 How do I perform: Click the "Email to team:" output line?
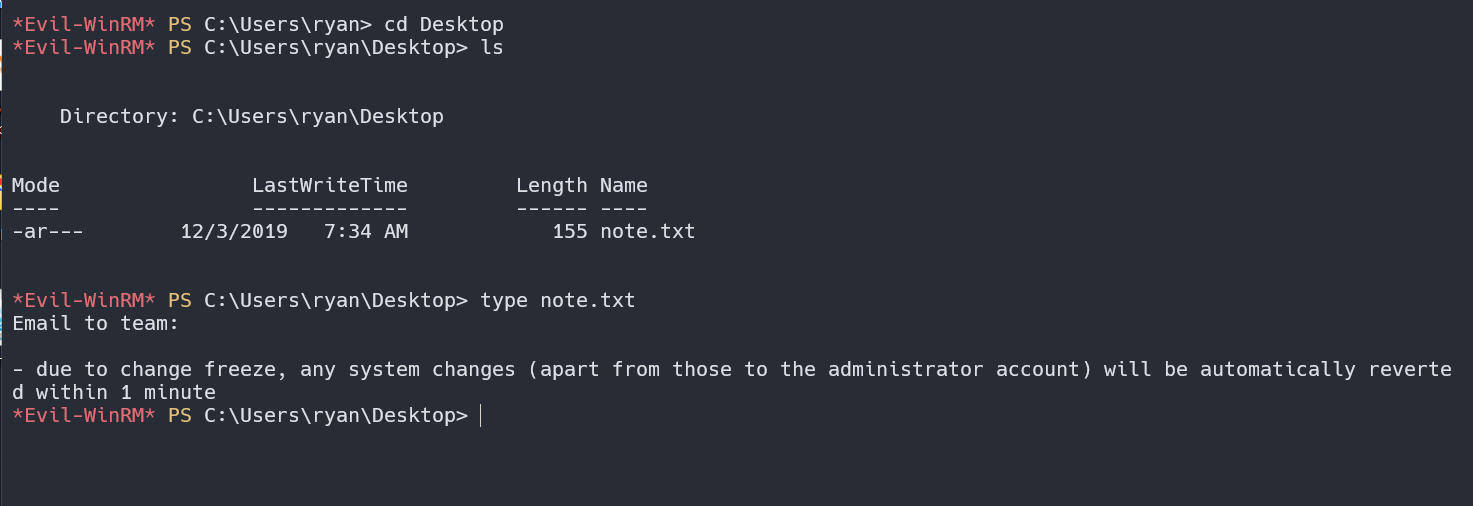tap(96, 323)
